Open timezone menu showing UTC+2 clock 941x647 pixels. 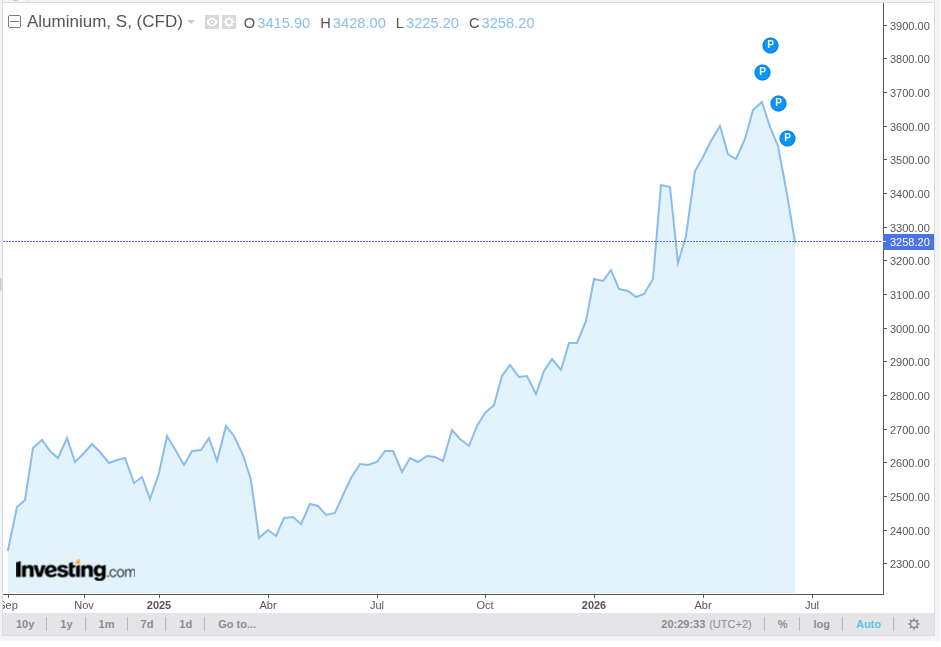pyautogui.click(x=706, y=624)
